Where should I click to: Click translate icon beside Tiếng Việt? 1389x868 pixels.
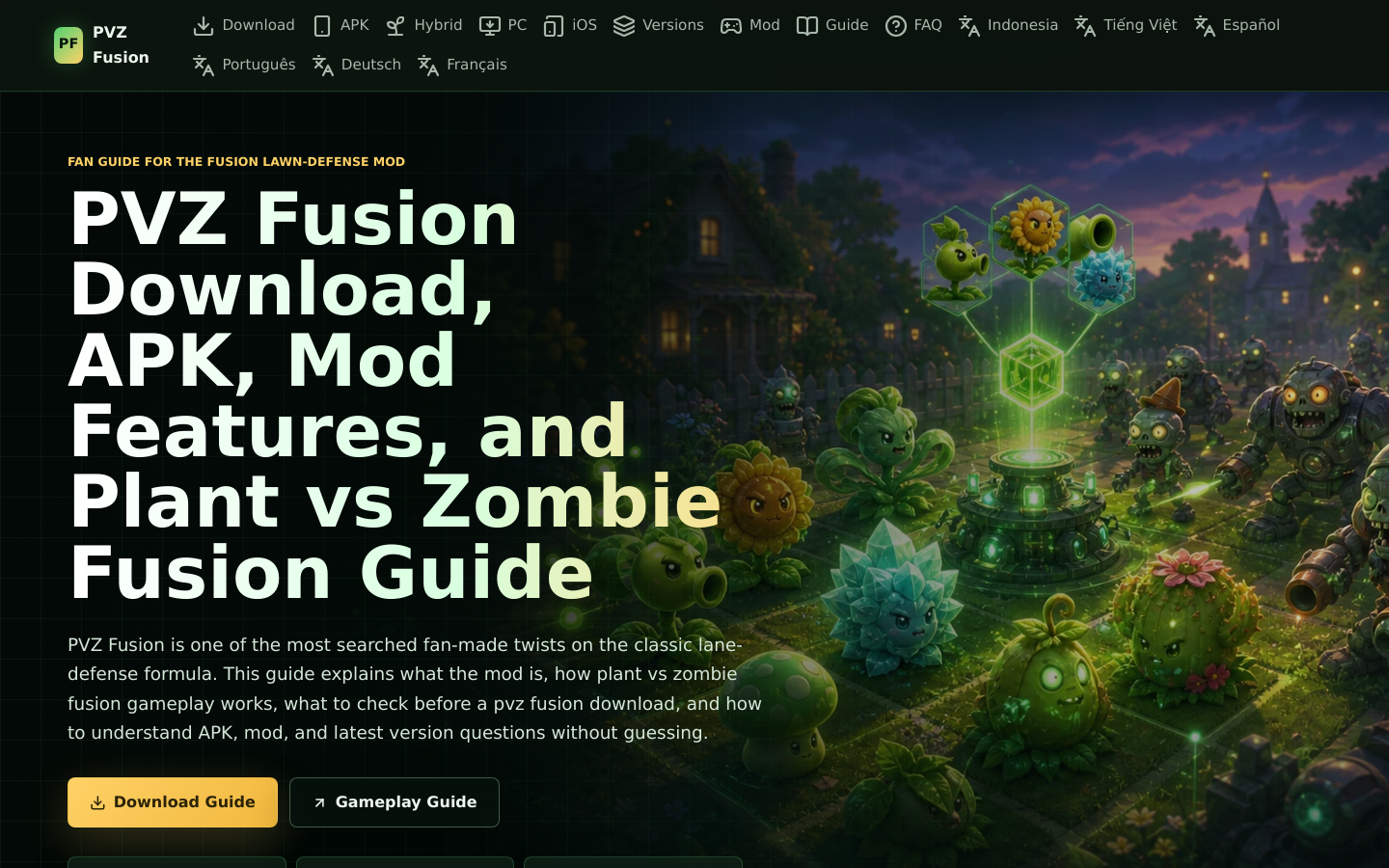click(x=1085, y=26)
